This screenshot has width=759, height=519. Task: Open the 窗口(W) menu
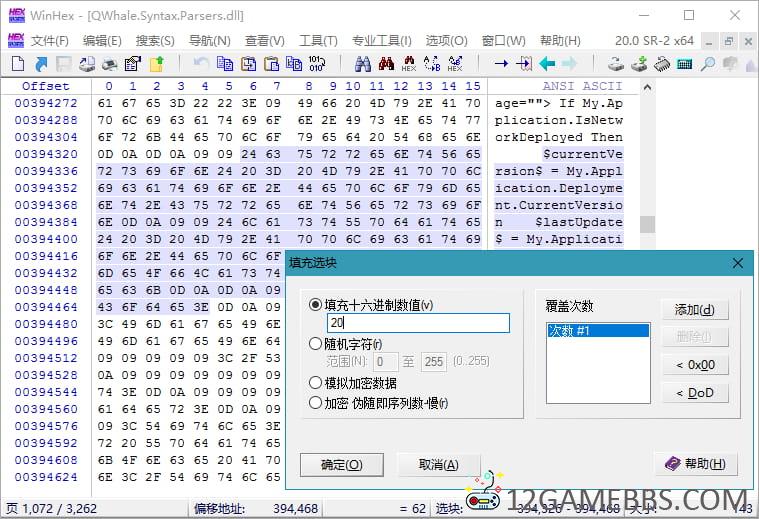tap(503, 41)
